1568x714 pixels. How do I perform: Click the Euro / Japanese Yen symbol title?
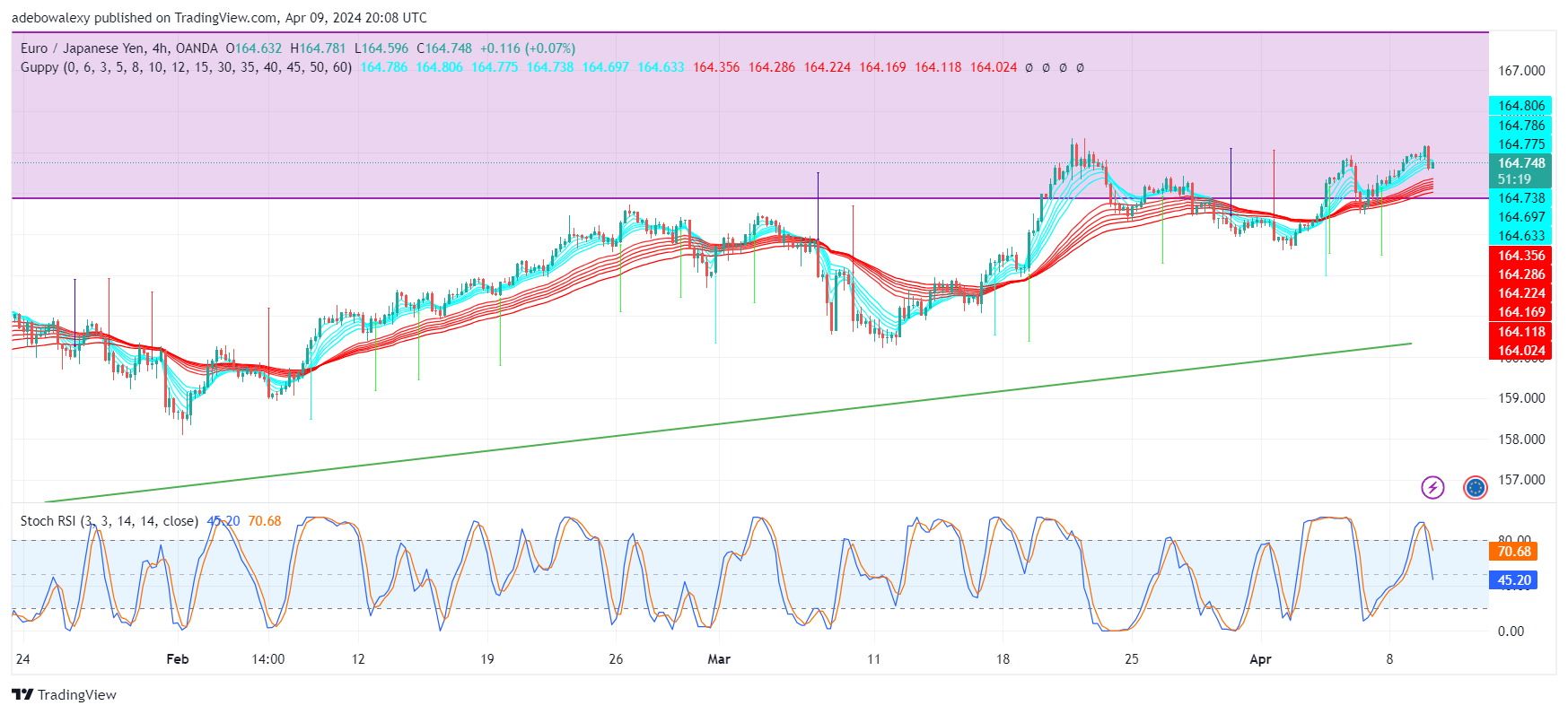pyautogui.click(x=118, y=48)
